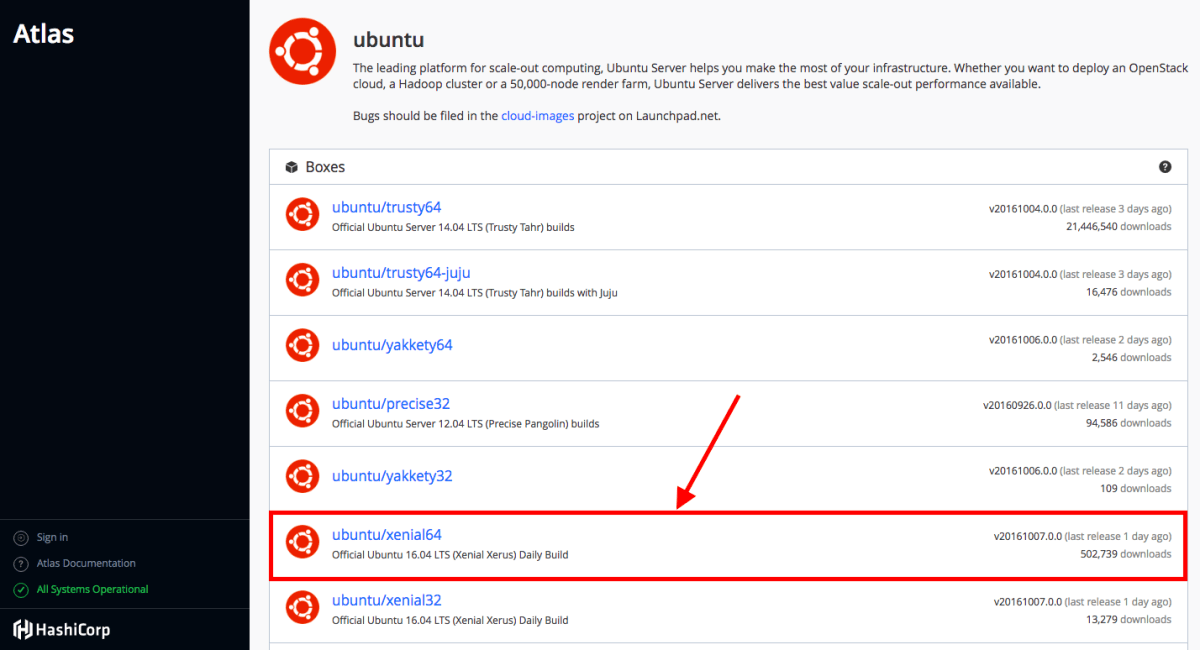Click the green check icon next to All Systems Operational
This screenshot has height=650, width=1200.
click(21, 589)
